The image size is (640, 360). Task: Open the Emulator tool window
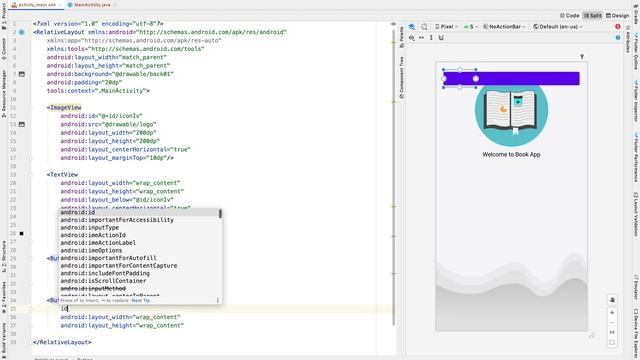636,287
